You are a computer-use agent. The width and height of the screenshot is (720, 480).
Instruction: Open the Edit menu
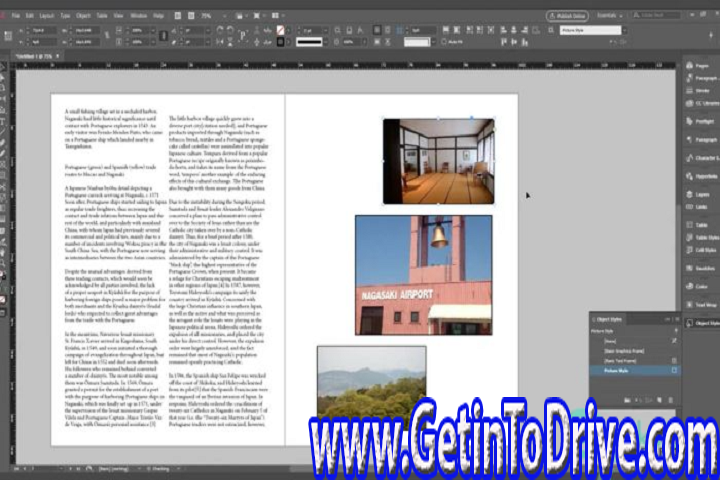30,16
